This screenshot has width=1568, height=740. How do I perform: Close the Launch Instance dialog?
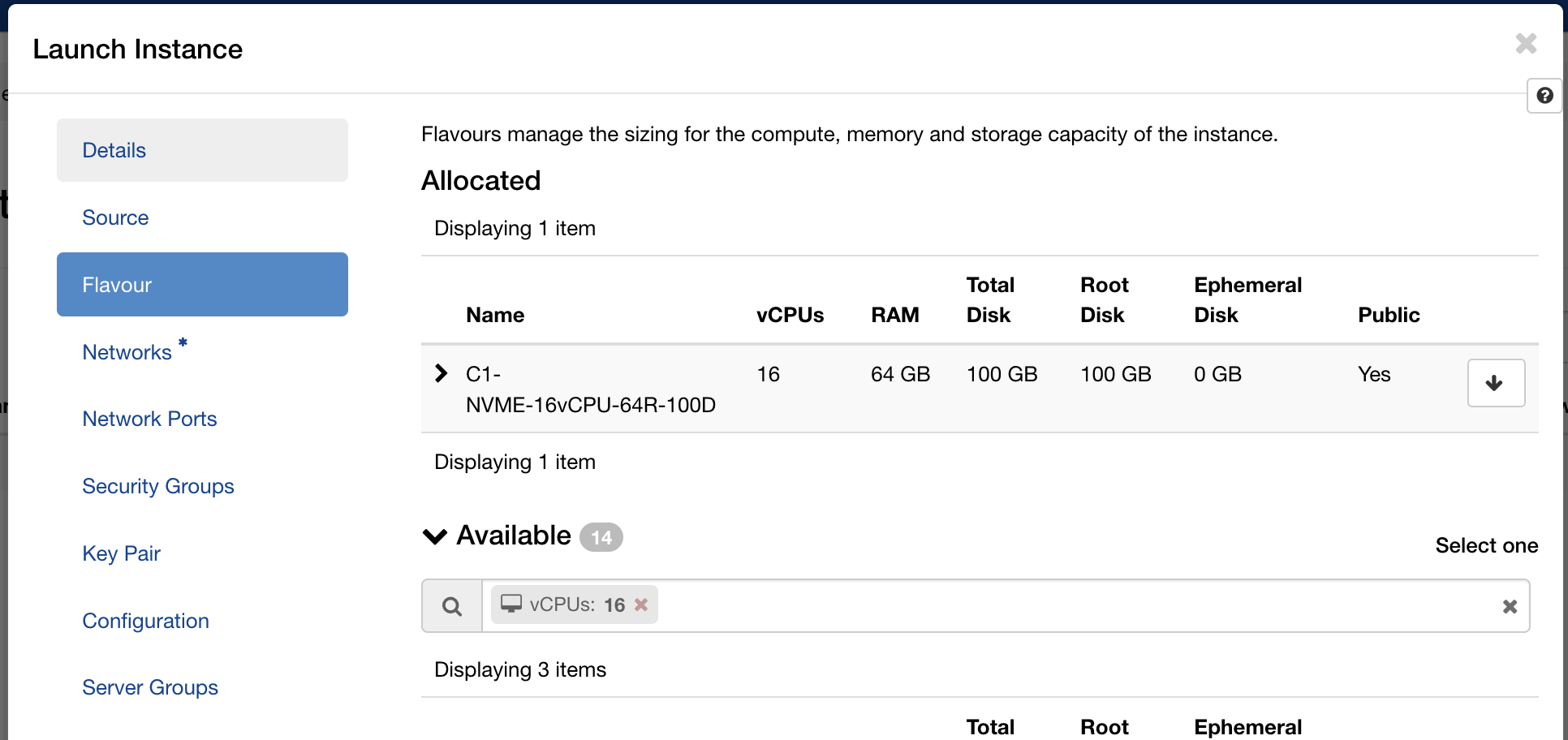coord(1526,44)
